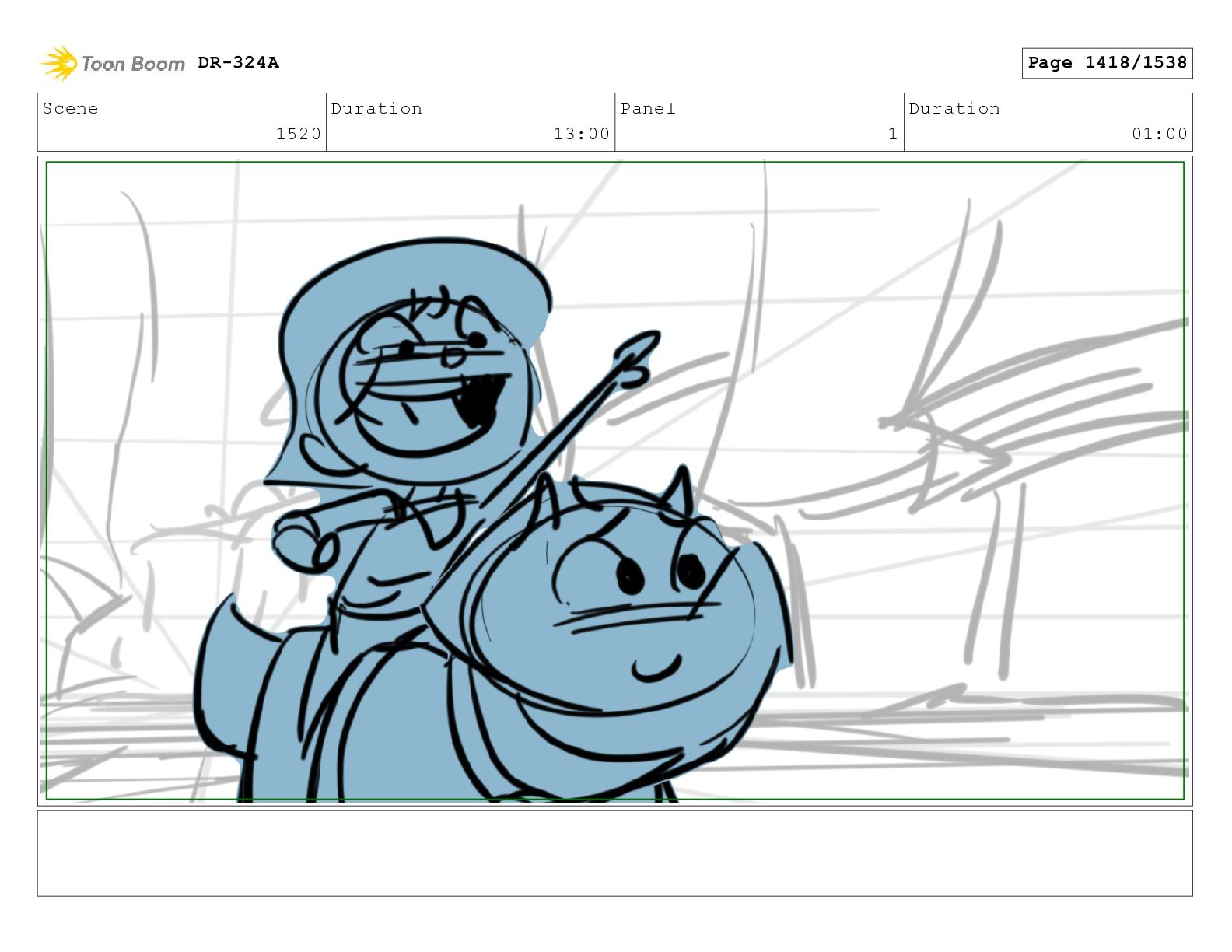
Task: Click the Page 1418/1538 indicator box
Action: [x=1107, y=63]
